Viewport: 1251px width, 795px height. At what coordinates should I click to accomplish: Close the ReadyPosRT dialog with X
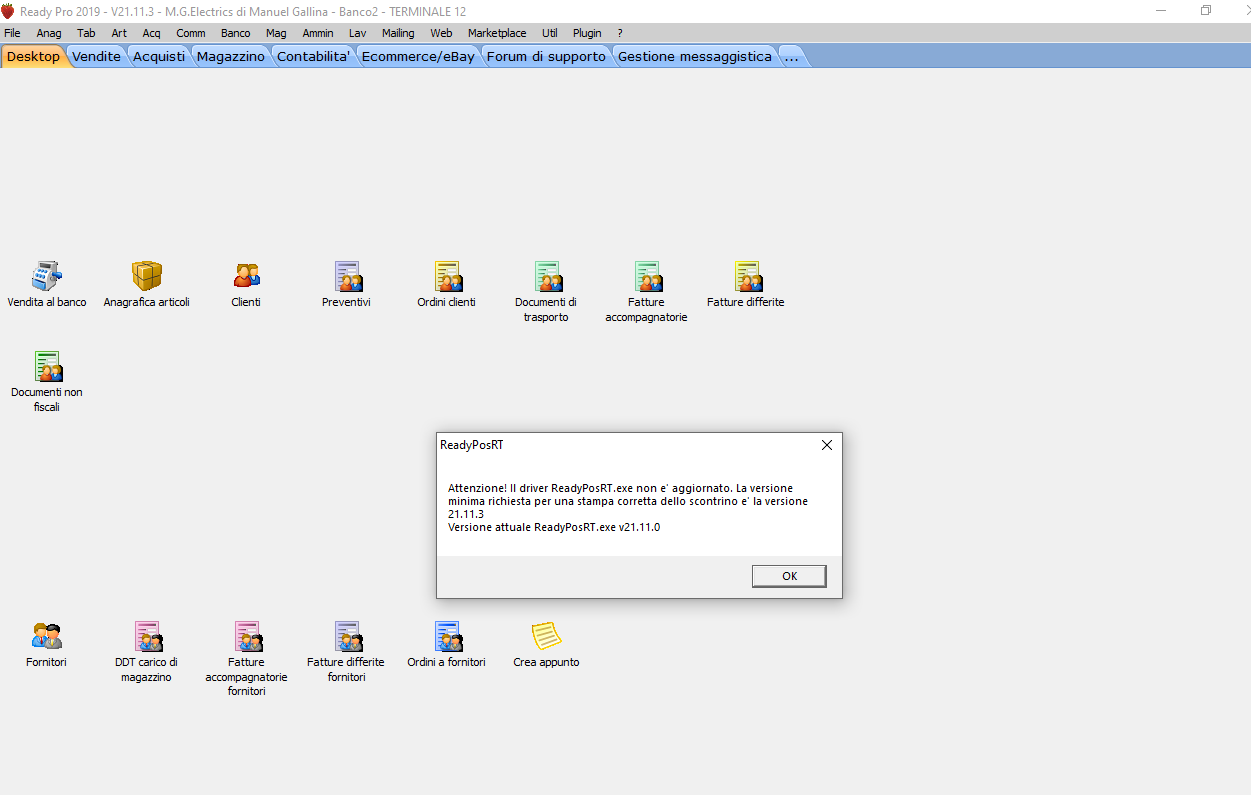(827, 446)
